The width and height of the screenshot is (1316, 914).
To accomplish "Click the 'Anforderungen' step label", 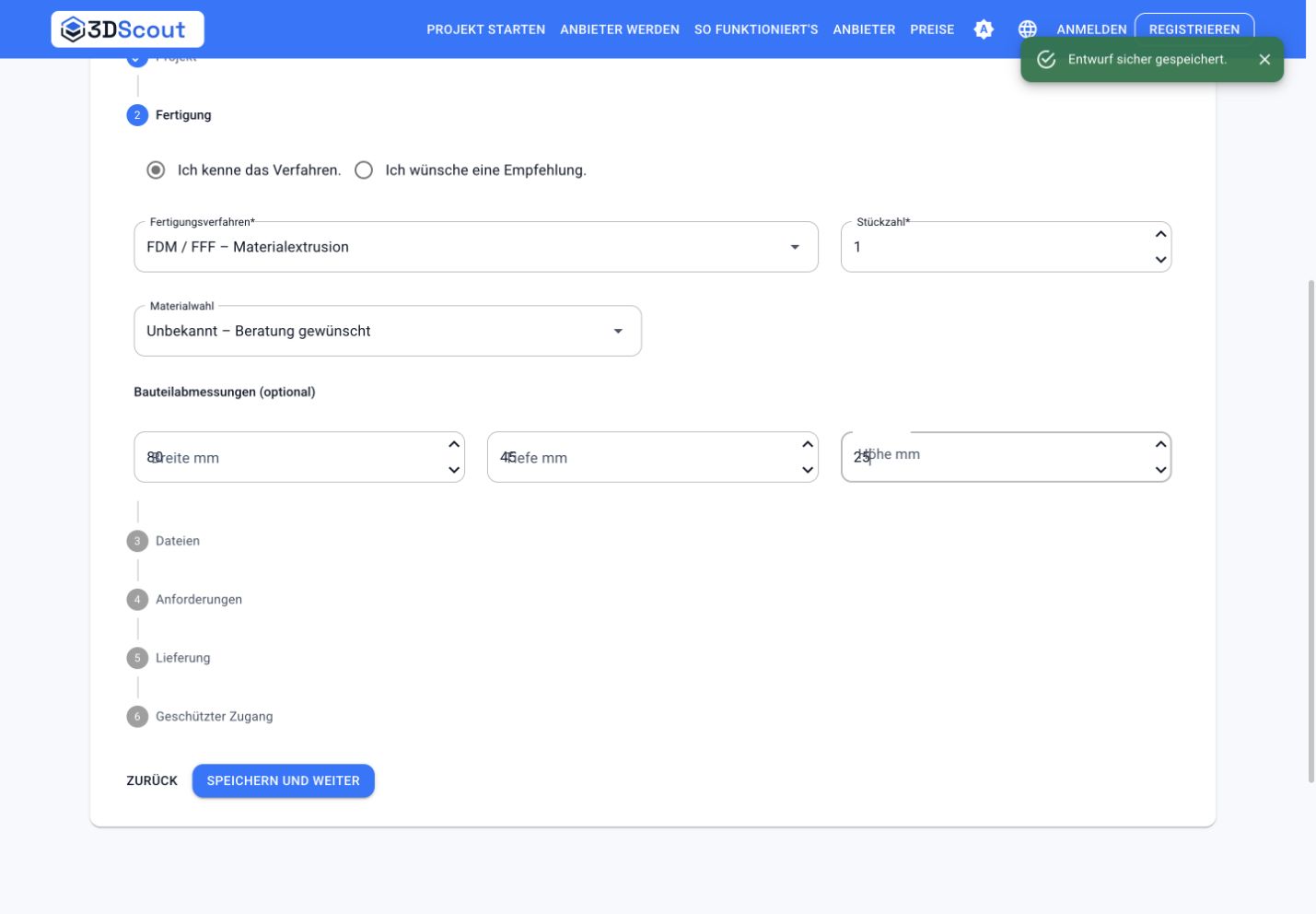I will [x=199, y=600].
